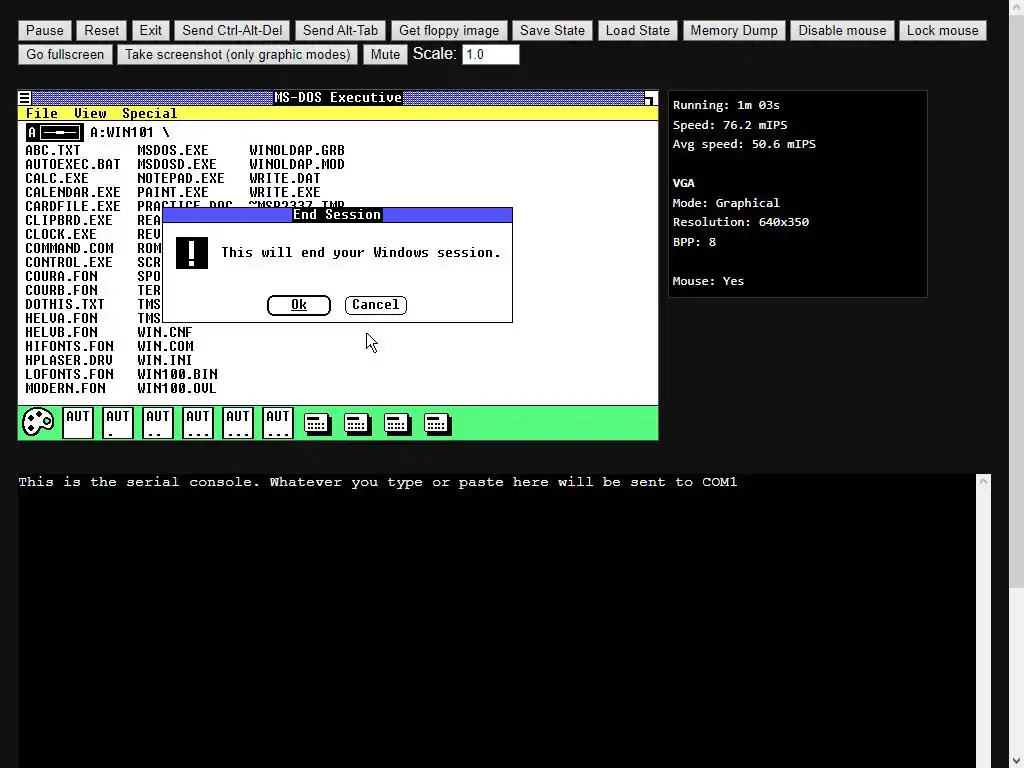Lock mouse to the emulator

click(942, 31)
